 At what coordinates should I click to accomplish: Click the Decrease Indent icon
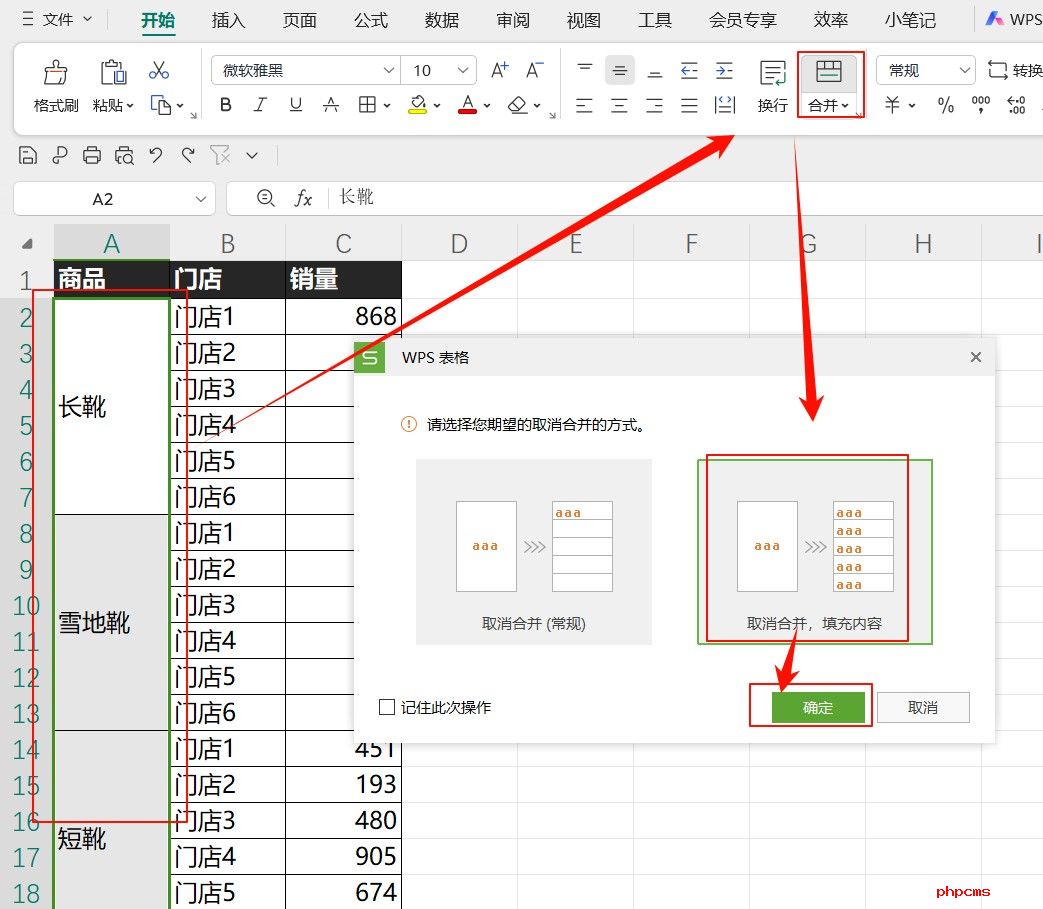click(689, 70)
